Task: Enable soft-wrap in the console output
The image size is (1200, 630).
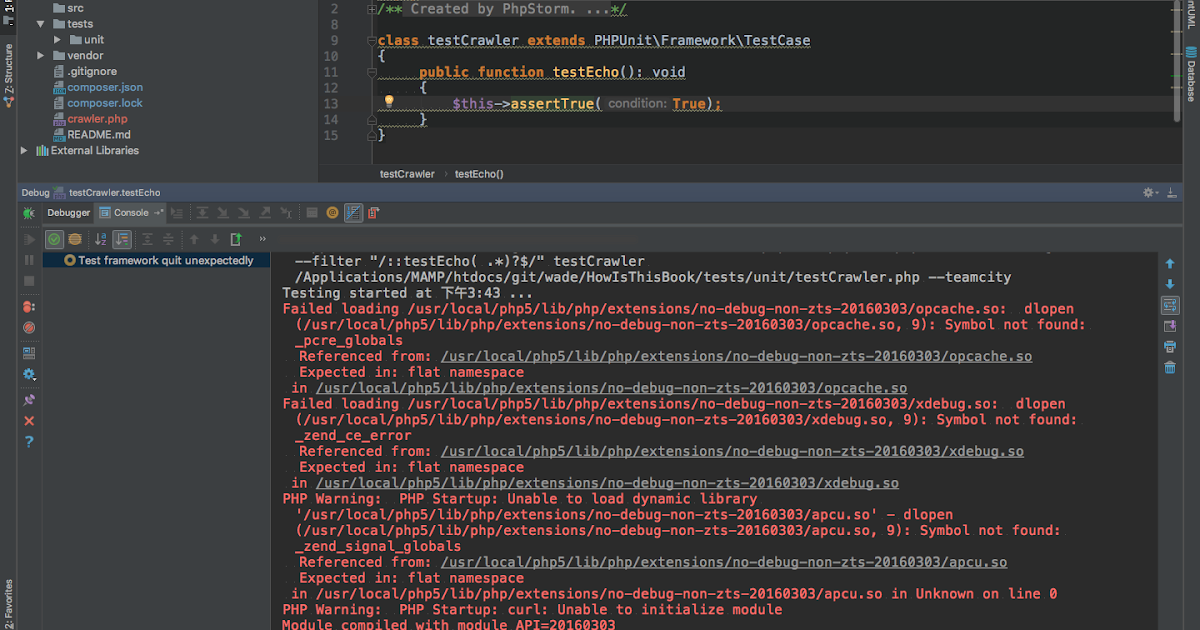Action: [1170, 304]
